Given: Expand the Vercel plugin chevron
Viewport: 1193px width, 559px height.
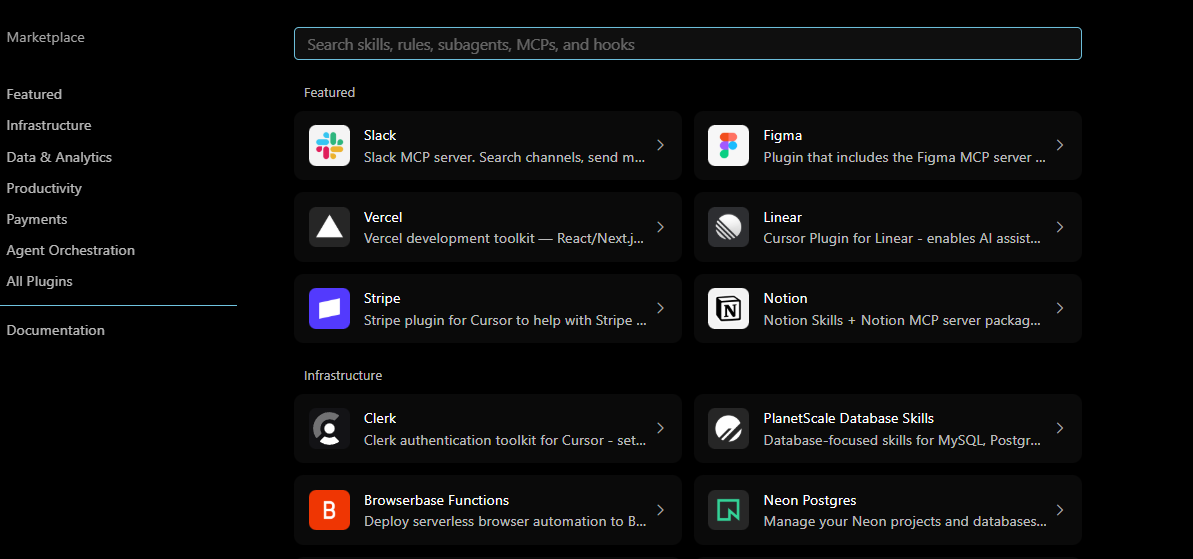Looking at the screenshot, I should [x=660, y=227].
